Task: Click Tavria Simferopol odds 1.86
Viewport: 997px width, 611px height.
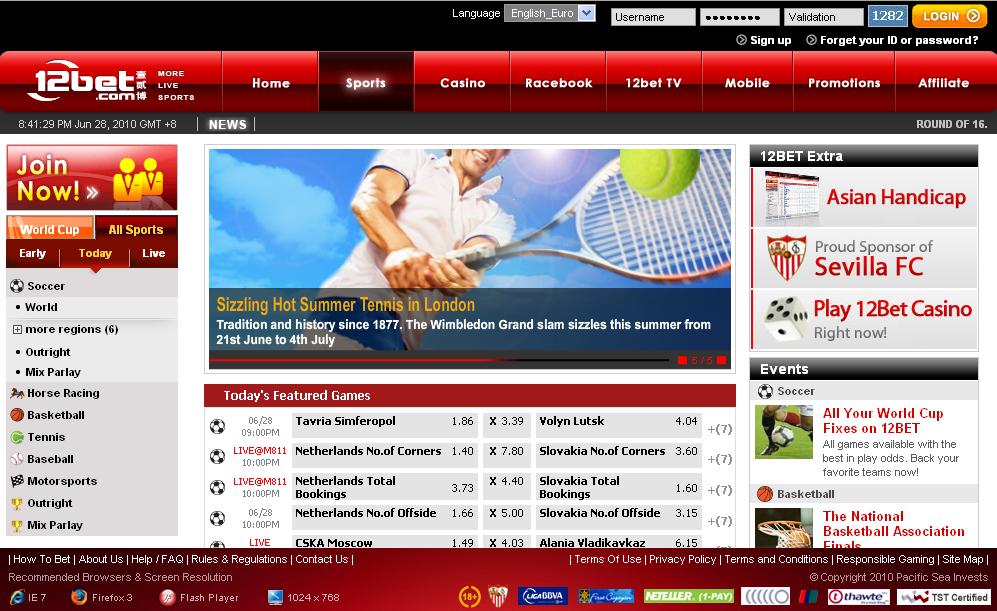Action: click(462, 421)
